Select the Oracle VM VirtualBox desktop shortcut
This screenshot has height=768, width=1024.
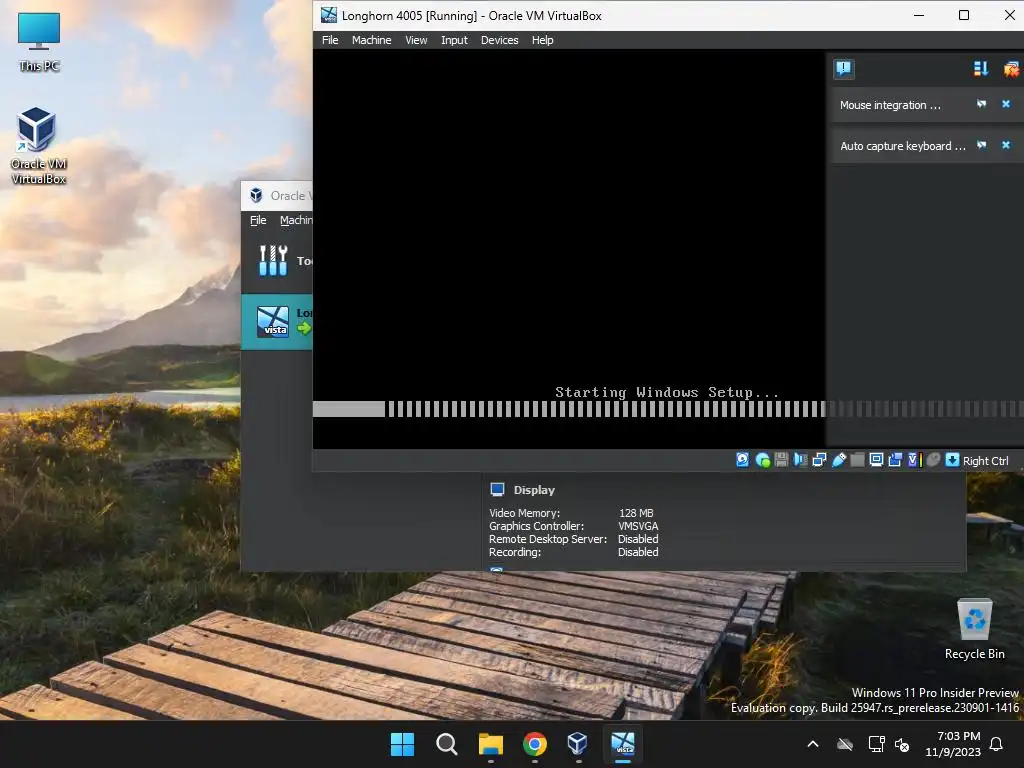[38, 145]
